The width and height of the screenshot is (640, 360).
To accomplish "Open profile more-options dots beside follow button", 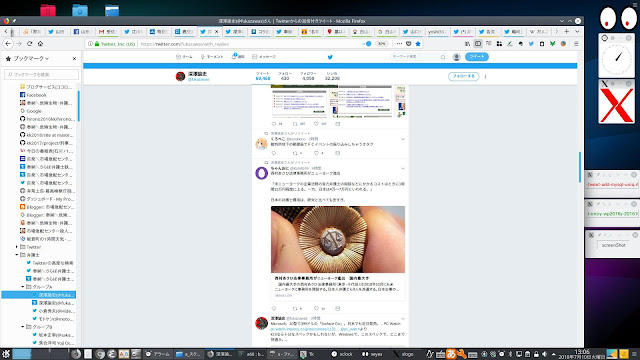I will pyautogui.click(x=485, y=76).
